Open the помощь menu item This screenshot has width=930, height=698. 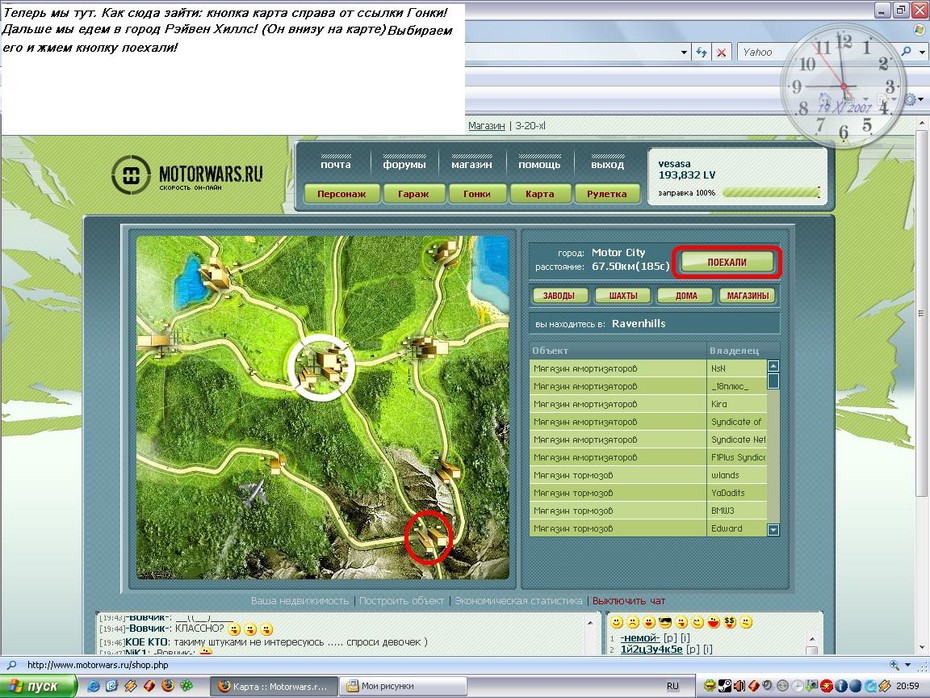coord(539,164)
